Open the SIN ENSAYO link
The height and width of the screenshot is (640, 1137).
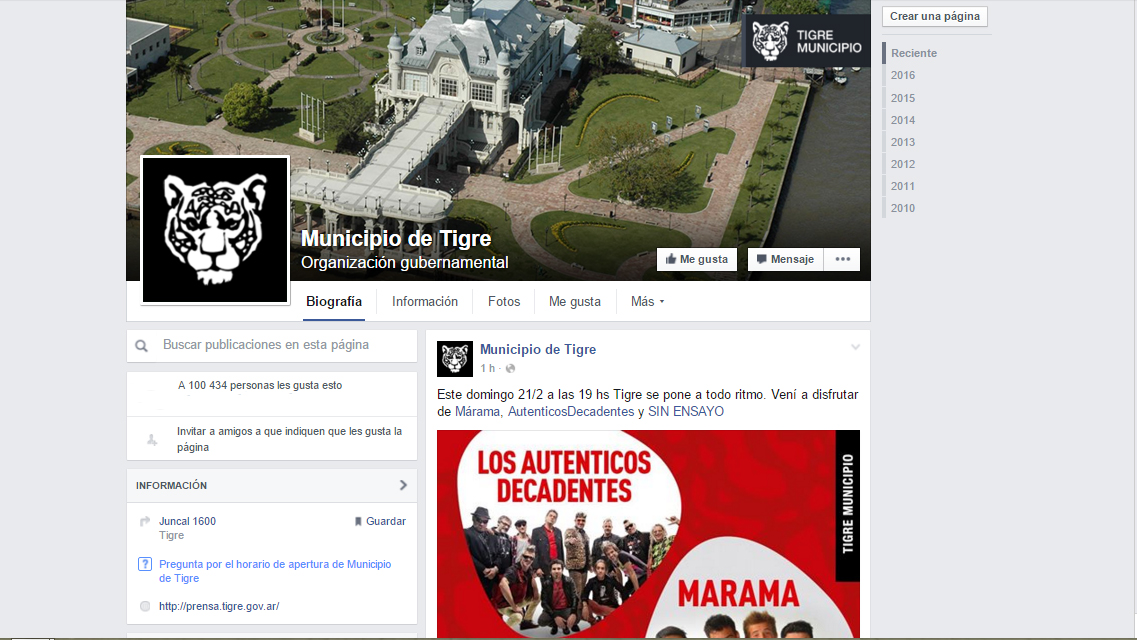point(685,412)
